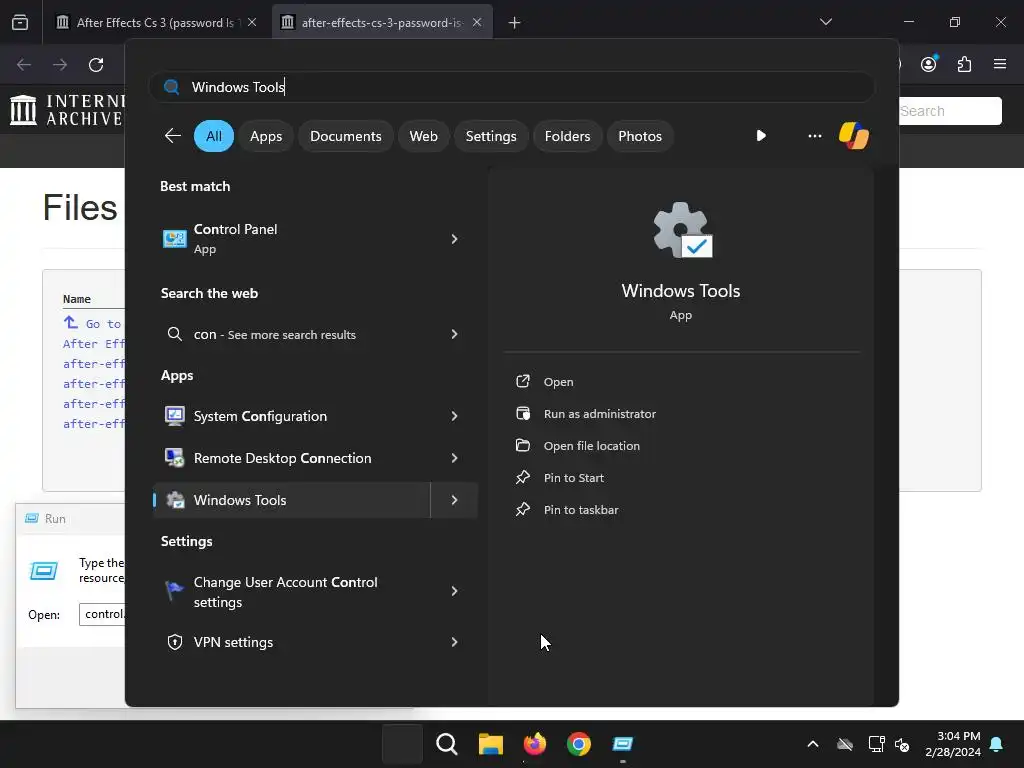Open Firefox from taskbar
The width and height of the screenshot is (1024, 768).
pos(535,744)
